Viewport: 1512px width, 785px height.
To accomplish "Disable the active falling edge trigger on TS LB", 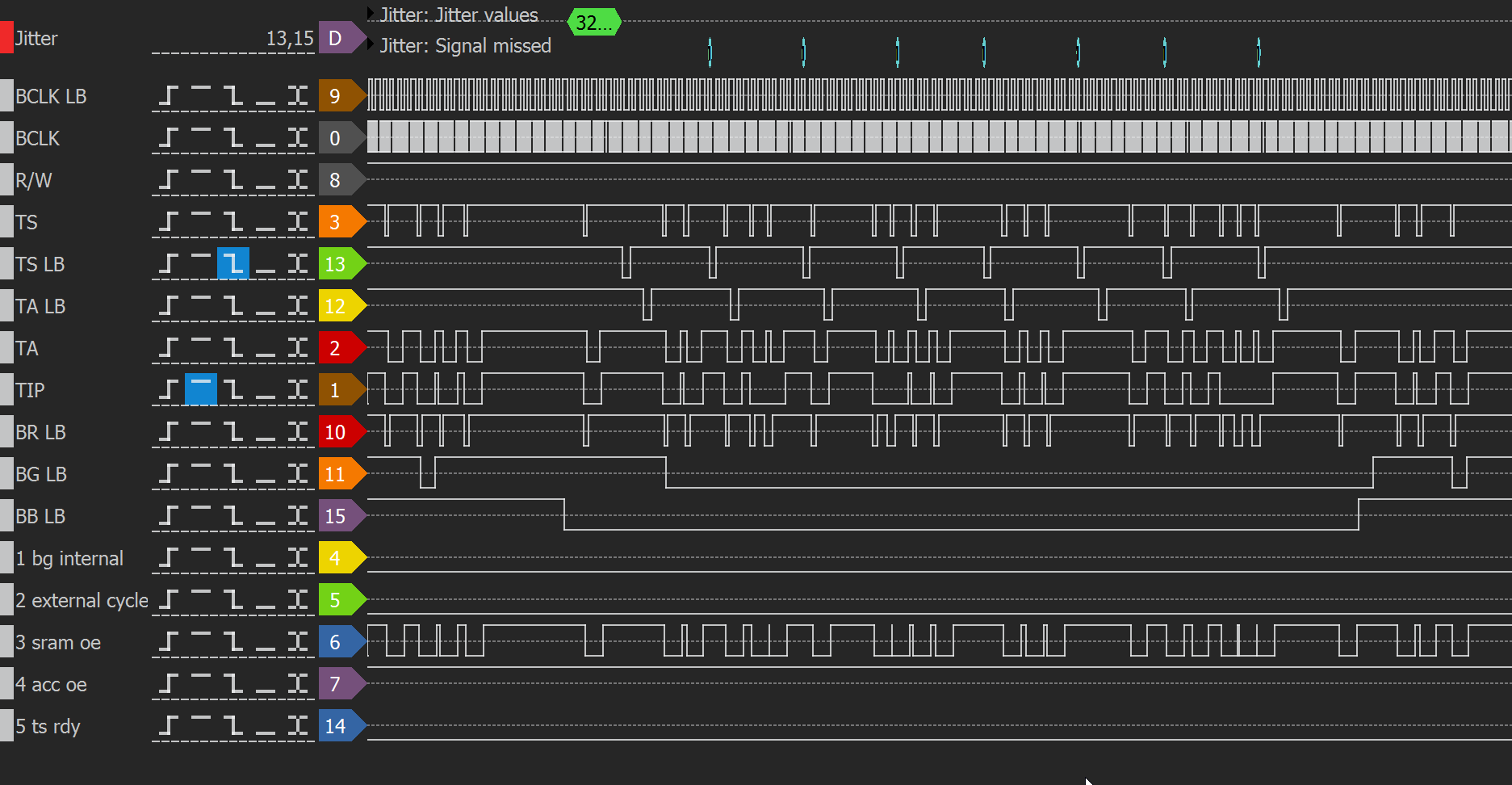I will pyautogui.click(x=233, y=264).
